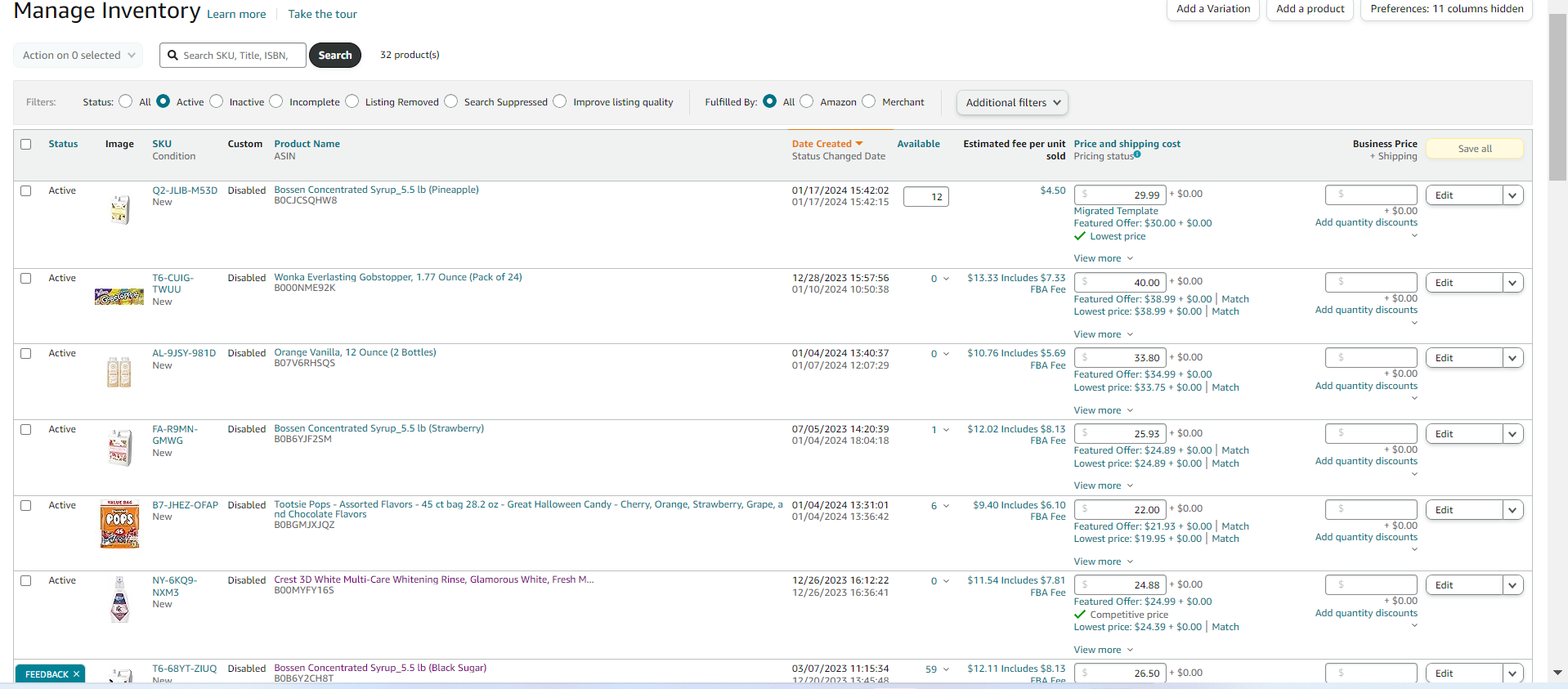Image resolution: width=1568 pixels, height=689 pixels.
Task: Select the Status All radio button
Action: 125,101
